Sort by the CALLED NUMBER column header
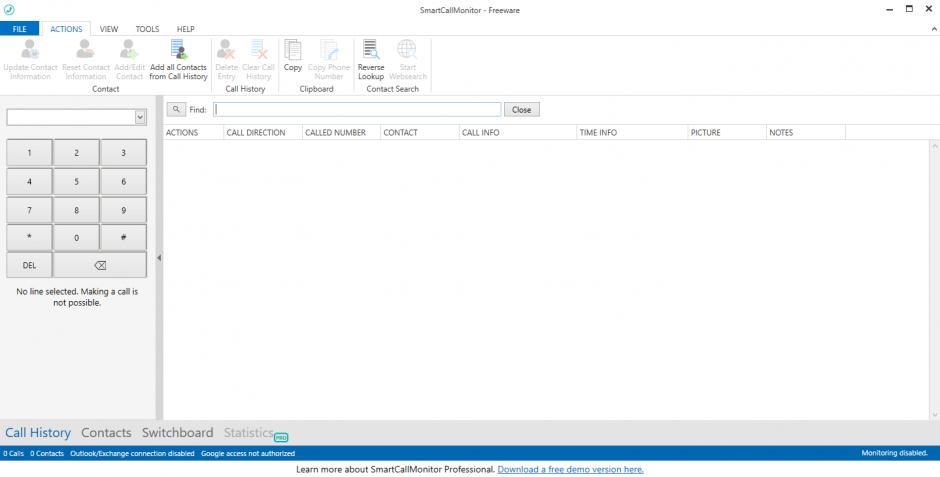 341,132
